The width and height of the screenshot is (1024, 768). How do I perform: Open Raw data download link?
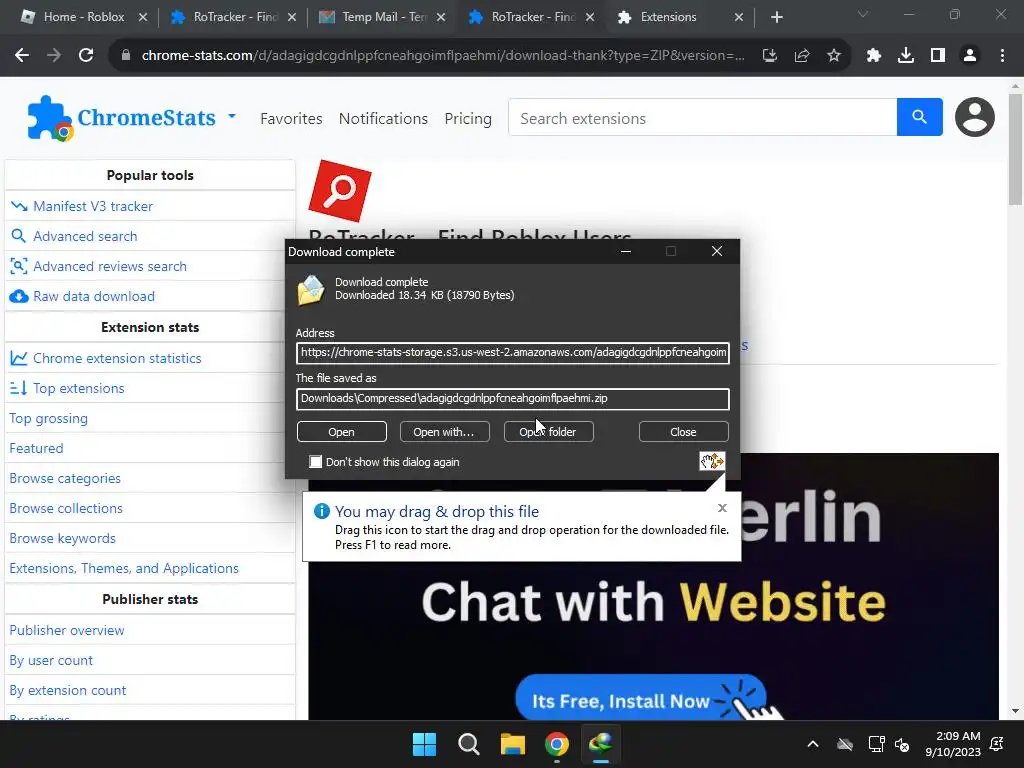(x=94, y=296)
